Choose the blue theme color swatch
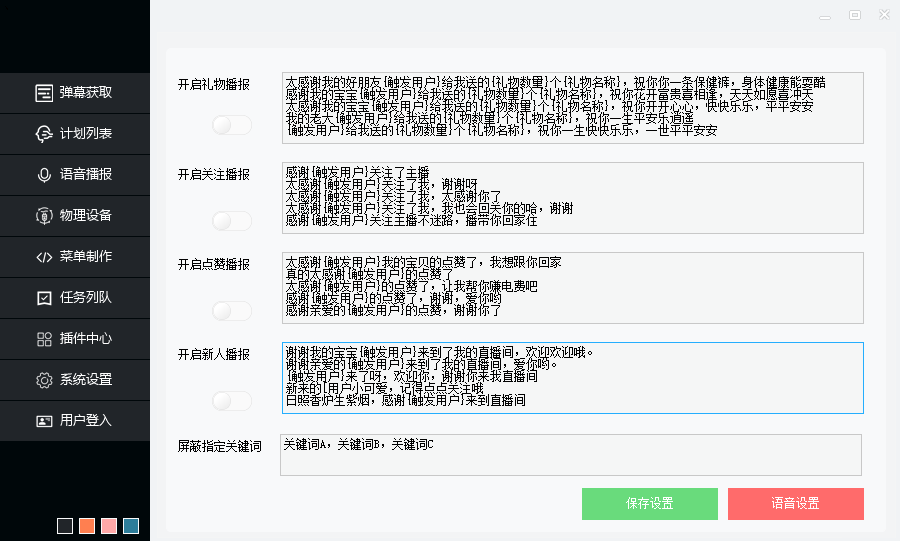 pyautogui.click(x=131, y=526)
